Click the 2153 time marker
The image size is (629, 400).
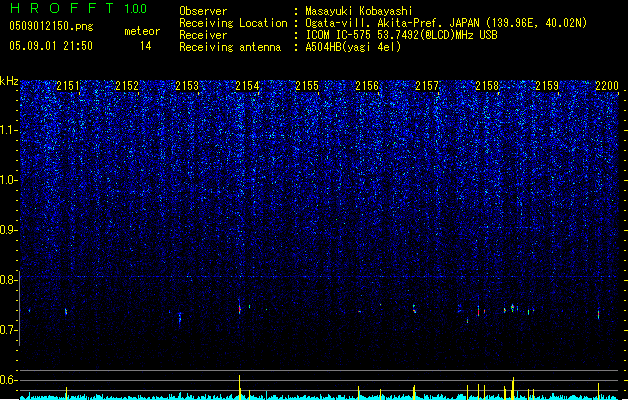pos(187,86)
